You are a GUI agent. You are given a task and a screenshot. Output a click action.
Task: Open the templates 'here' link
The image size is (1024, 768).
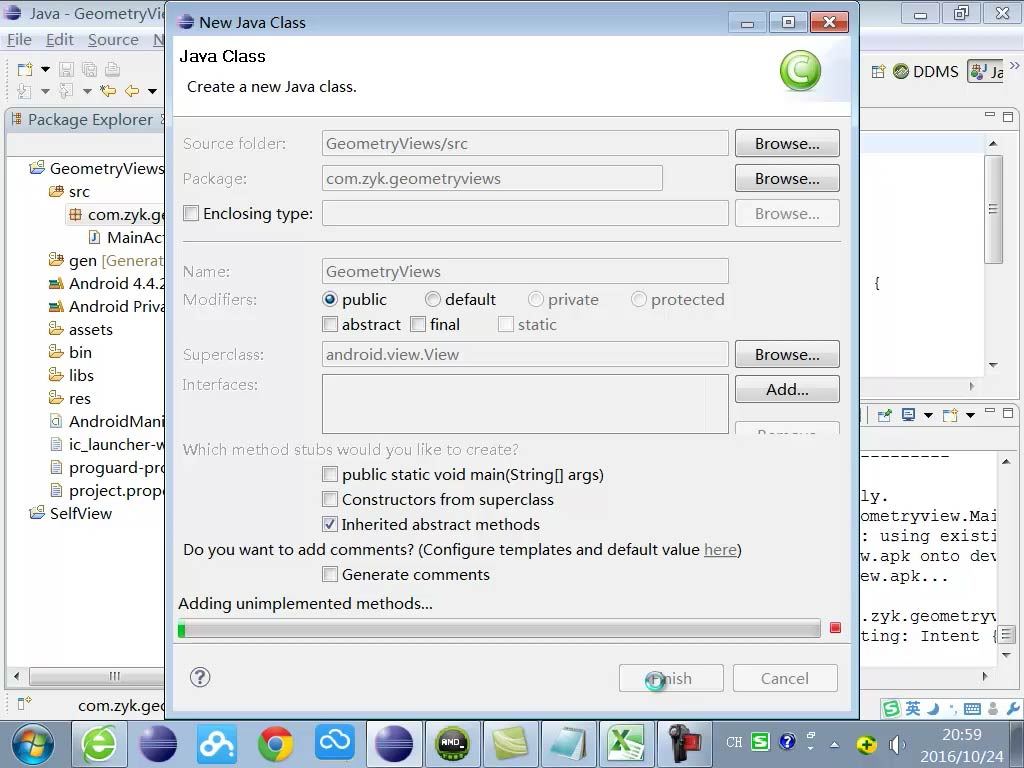tap(720, 549)
